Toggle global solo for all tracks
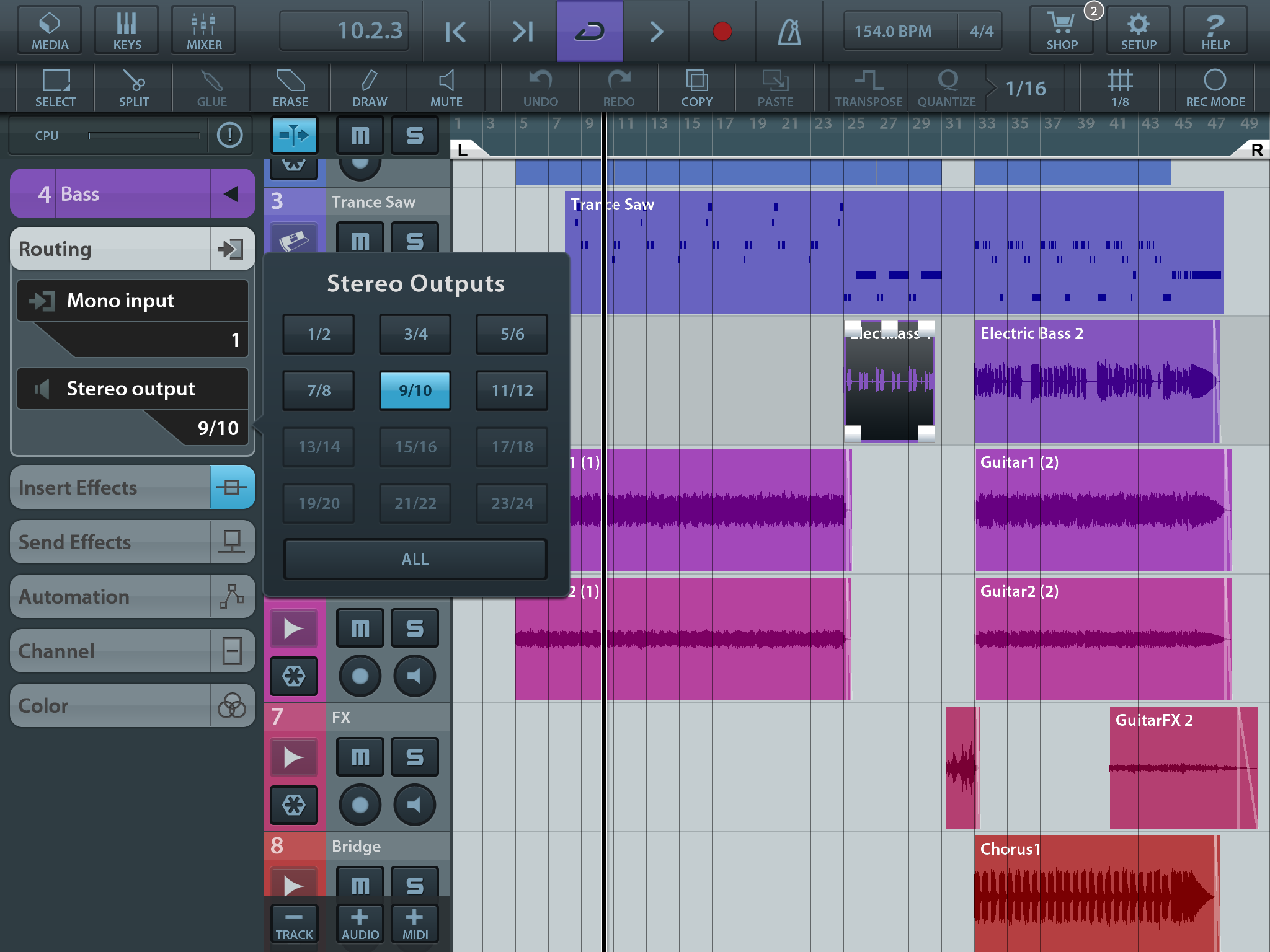Screen dimensions: 1270x952 pyautogui.click(x=415, y=134)
